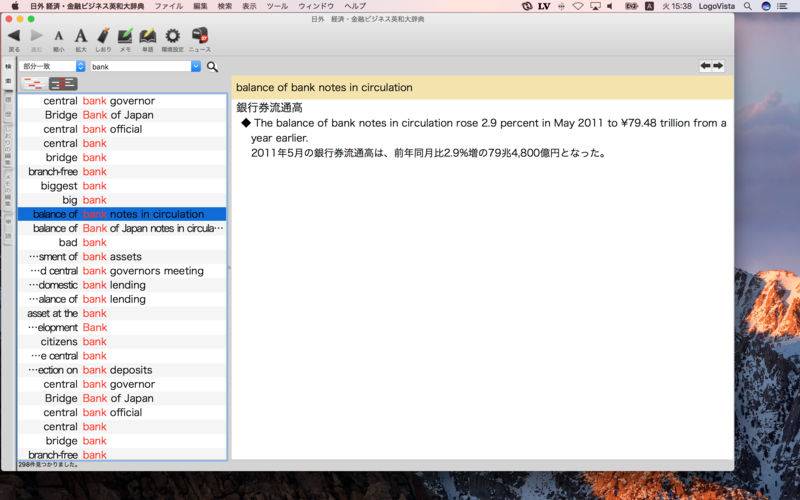Click the entry title in yellow header

coord(324,88)
